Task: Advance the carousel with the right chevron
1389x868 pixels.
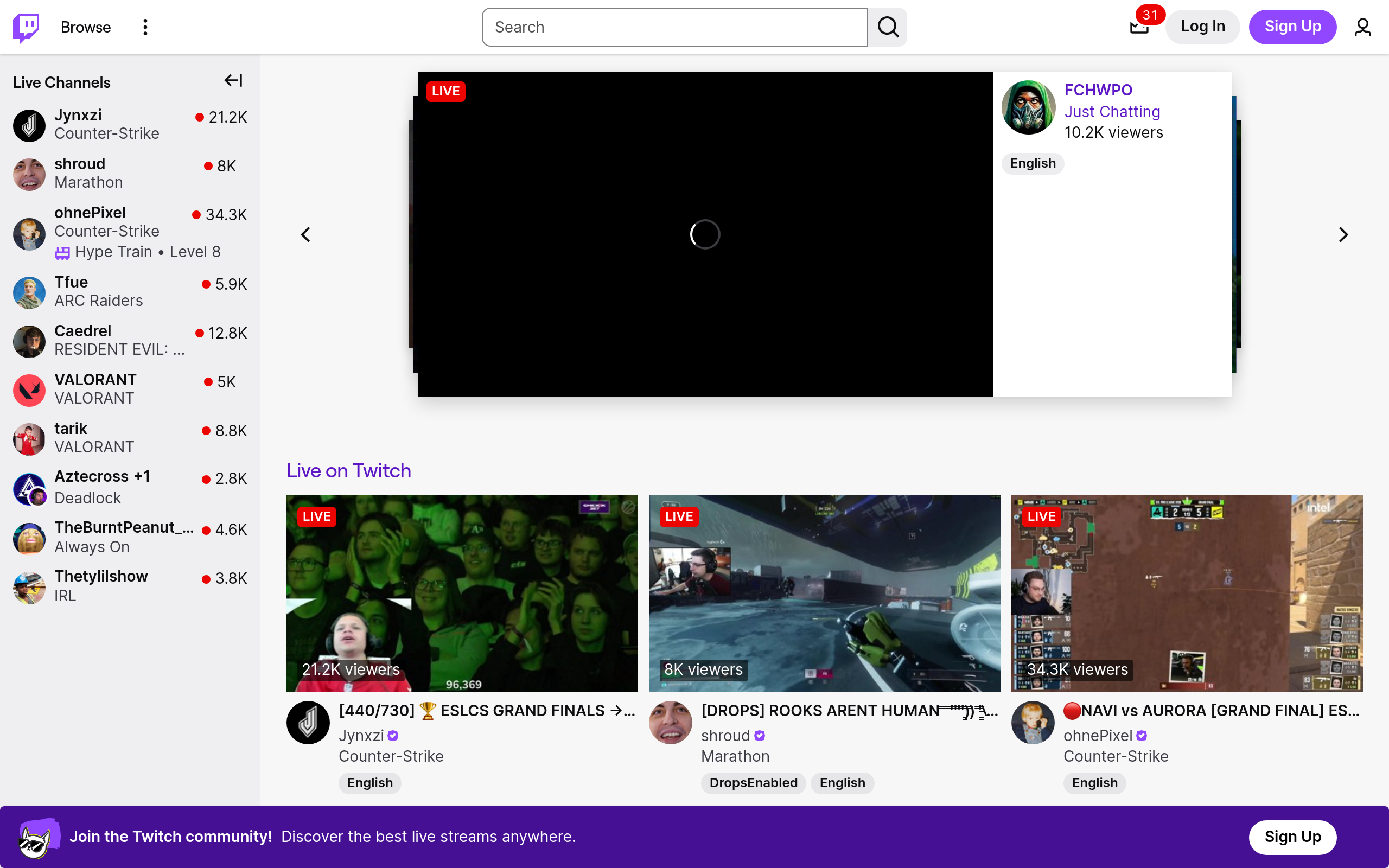Action: [1343, 234]
